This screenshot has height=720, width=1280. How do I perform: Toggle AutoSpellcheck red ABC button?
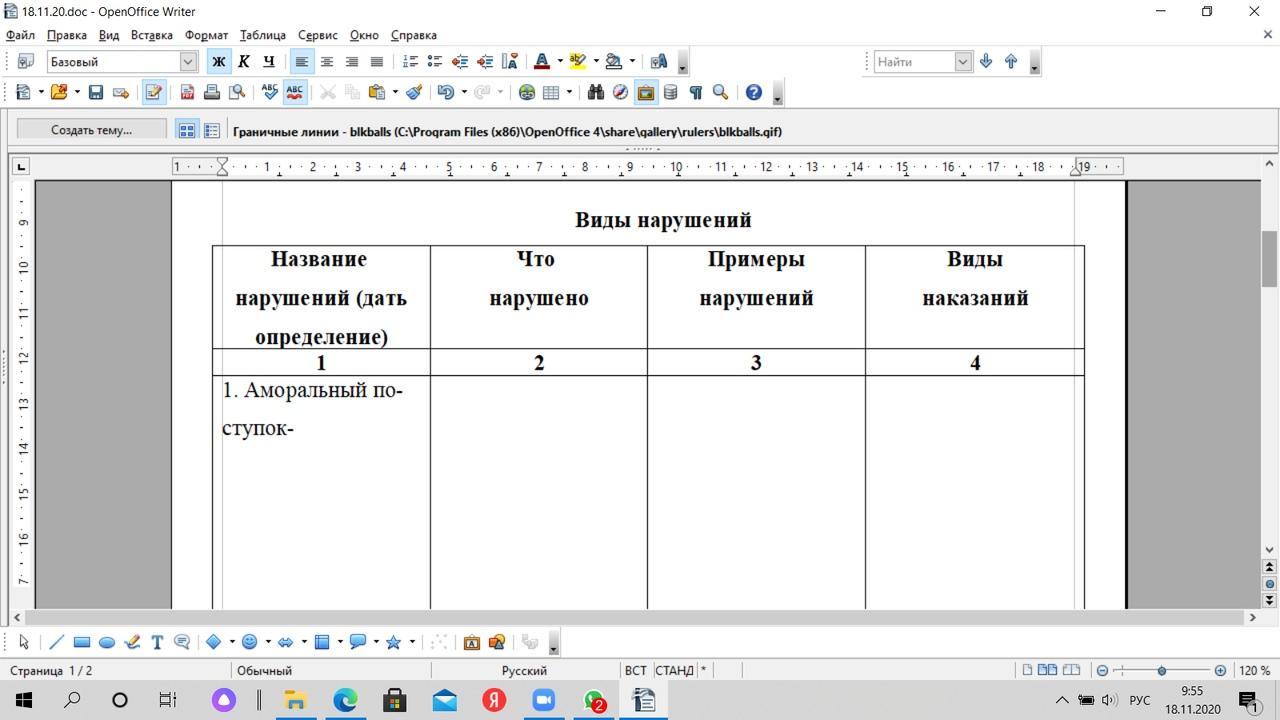pos(294,92)
